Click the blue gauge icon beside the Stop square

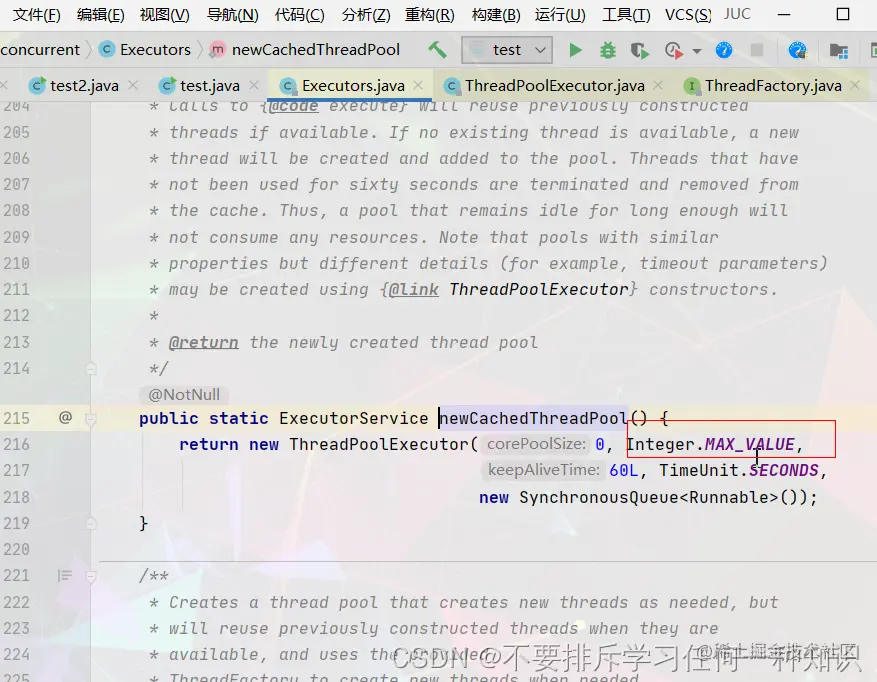pyautogui.click(x=724, y=50)
